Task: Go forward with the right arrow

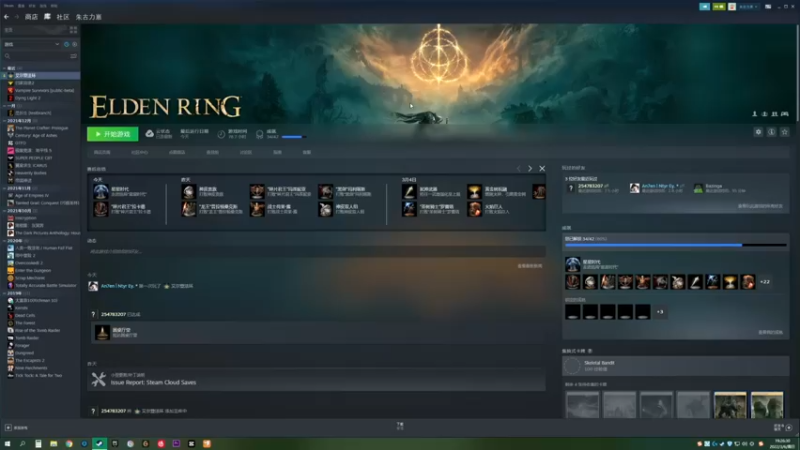Action: 16,17
